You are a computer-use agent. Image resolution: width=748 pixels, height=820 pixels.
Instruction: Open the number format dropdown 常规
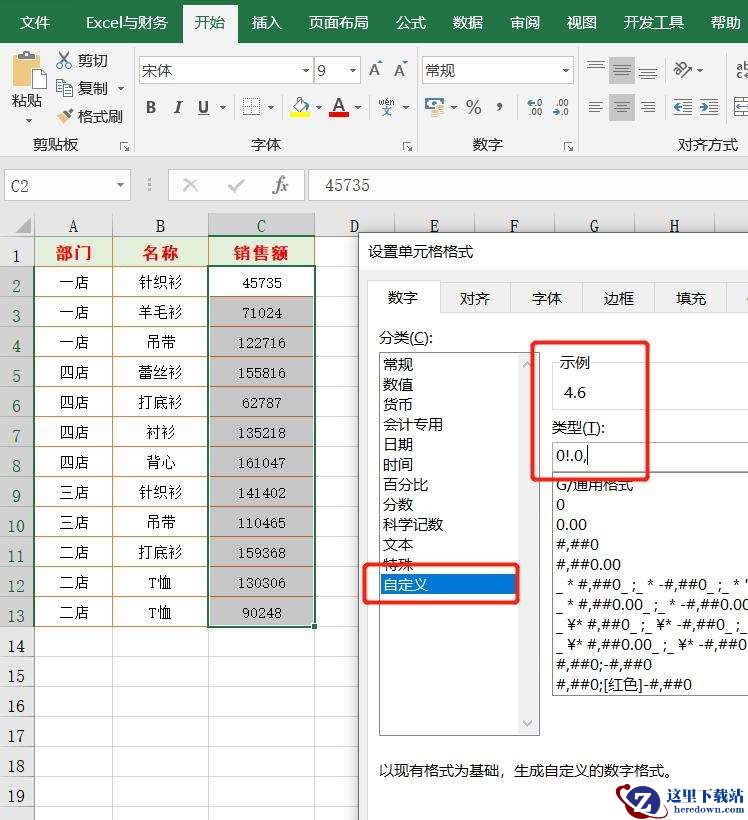tap(565, 70)
